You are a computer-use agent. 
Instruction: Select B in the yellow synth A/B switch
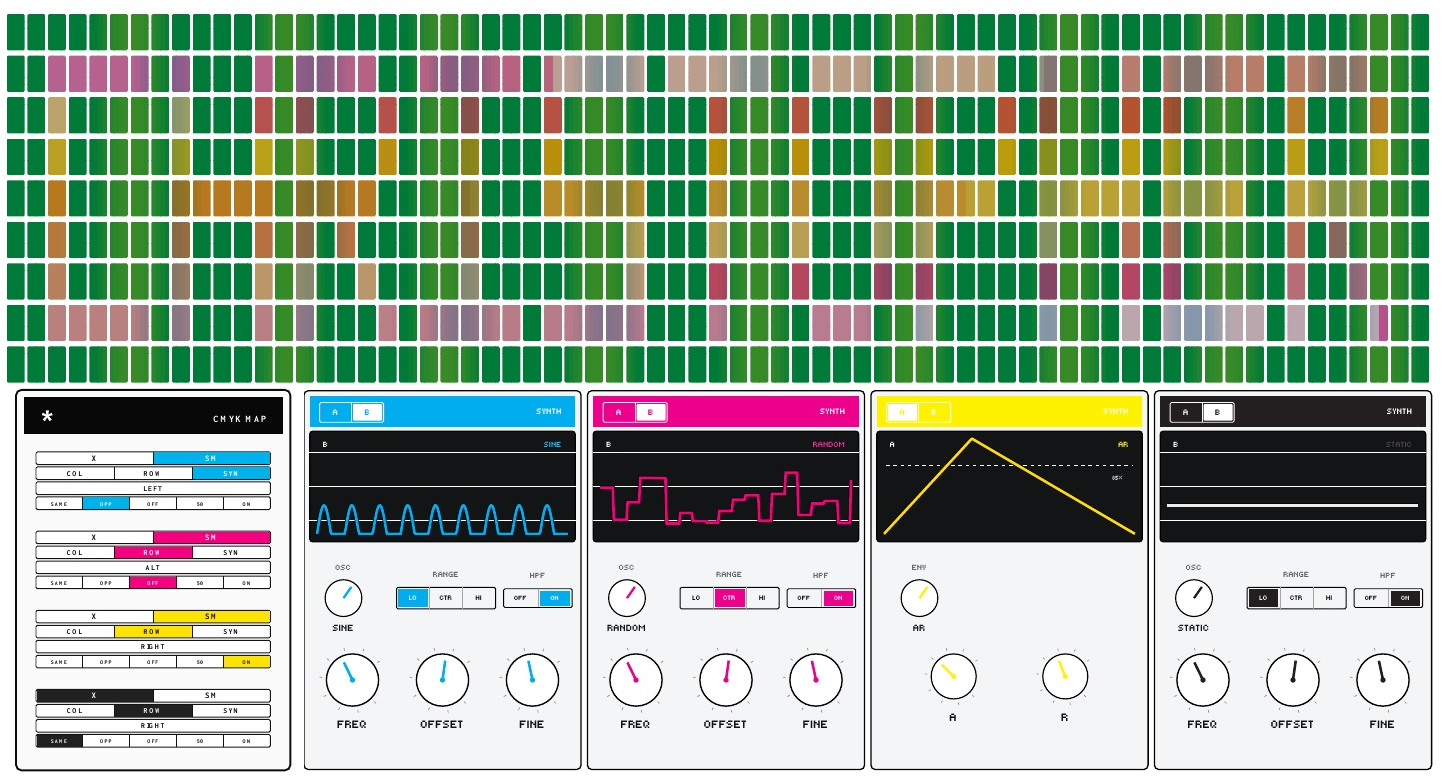(934, 412)
